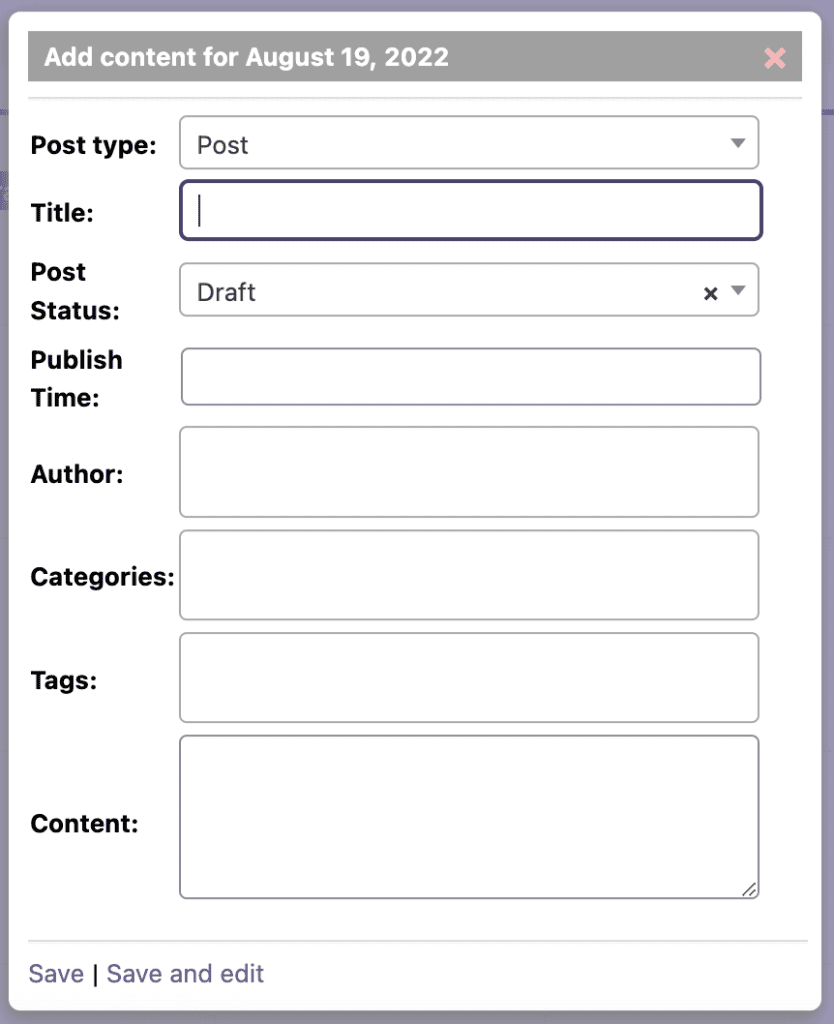Click the Post type label
Image resolution: width=834 pixels, height=1024 pixels.
(x=93, y=145)
